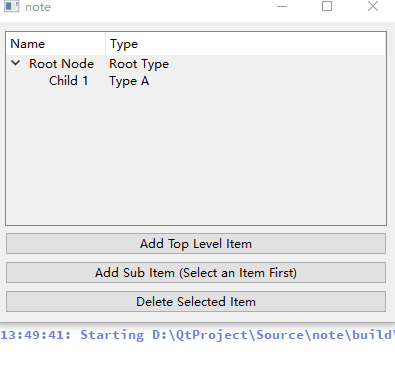This screenshot has width=395, height=365.
Task: Click the word Starting in the output log
Action: pyautogui.click(x=112, y=335)
